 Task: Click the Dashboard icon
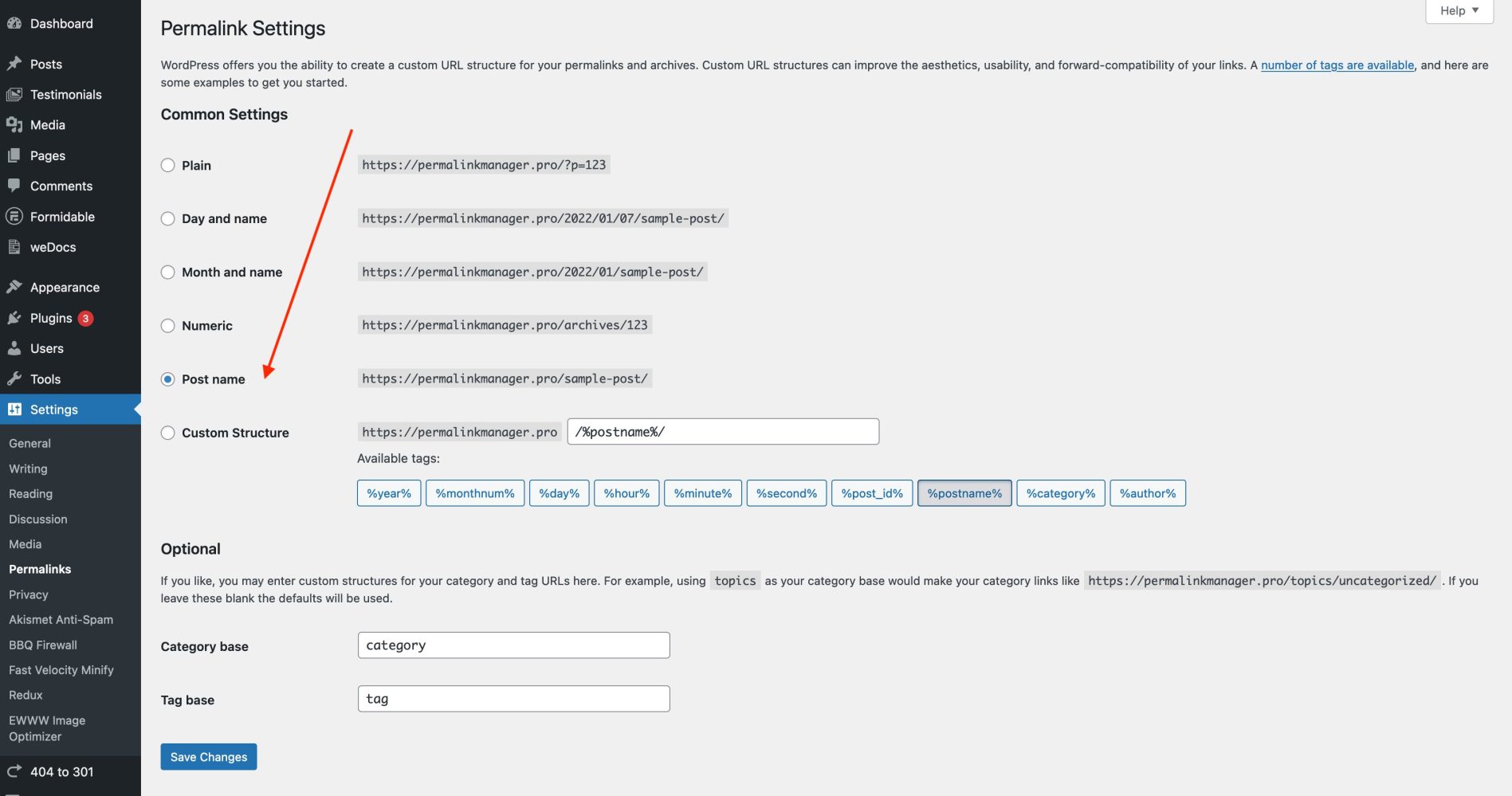point(14,23)
